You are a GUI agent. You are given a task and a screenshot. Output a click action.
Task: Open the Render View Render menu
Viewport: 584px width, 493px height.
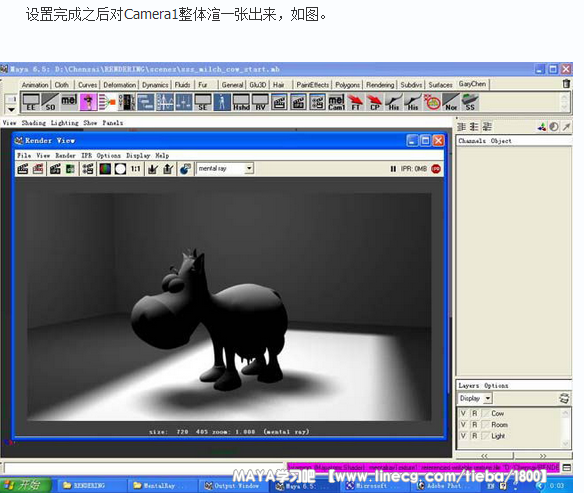(65, 156)
